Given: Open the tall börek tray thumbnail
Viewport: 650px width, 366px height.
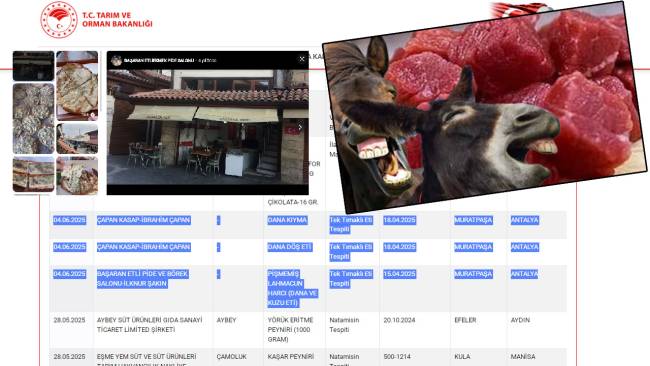Looking at the screenshot, I should pos(33,119).
